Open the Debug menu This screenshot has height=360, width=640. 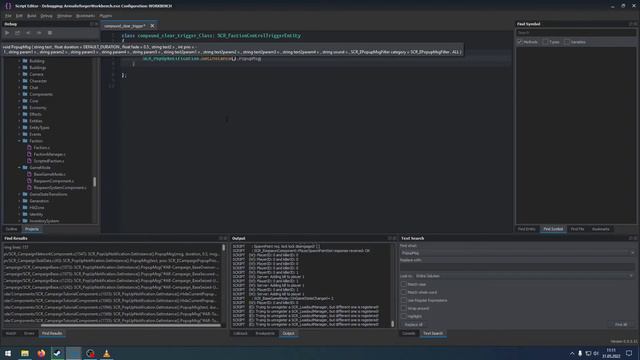(46, 16)
